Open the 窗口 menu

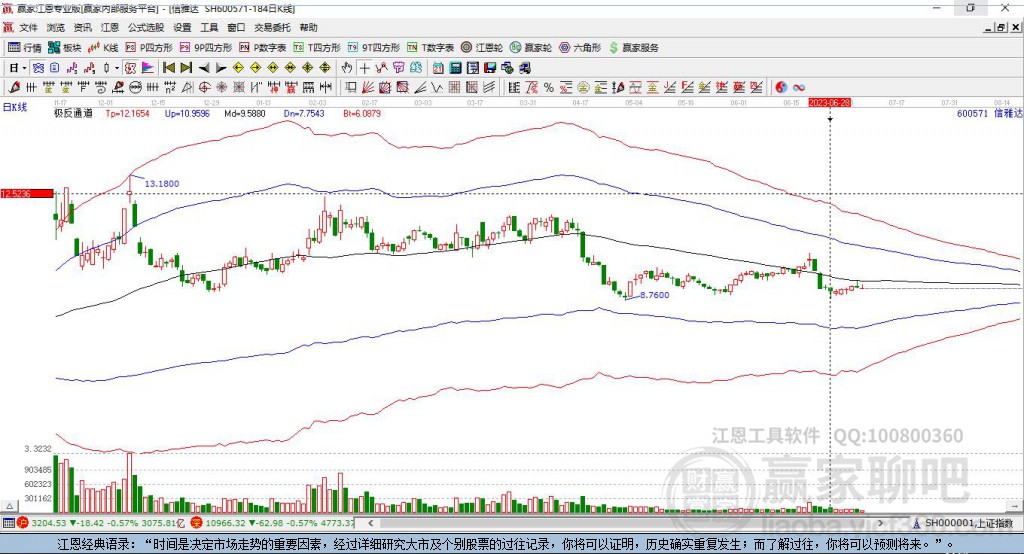tap(236, 27)
